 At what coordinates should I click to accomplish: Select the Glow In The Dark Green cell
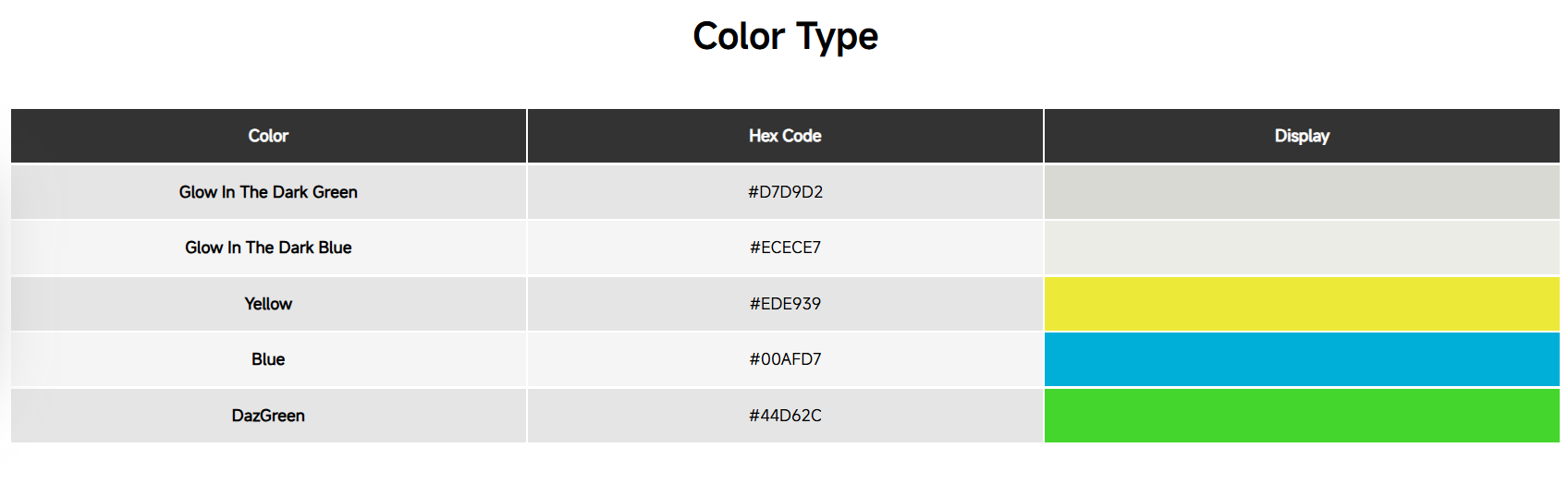click(268, 192)
